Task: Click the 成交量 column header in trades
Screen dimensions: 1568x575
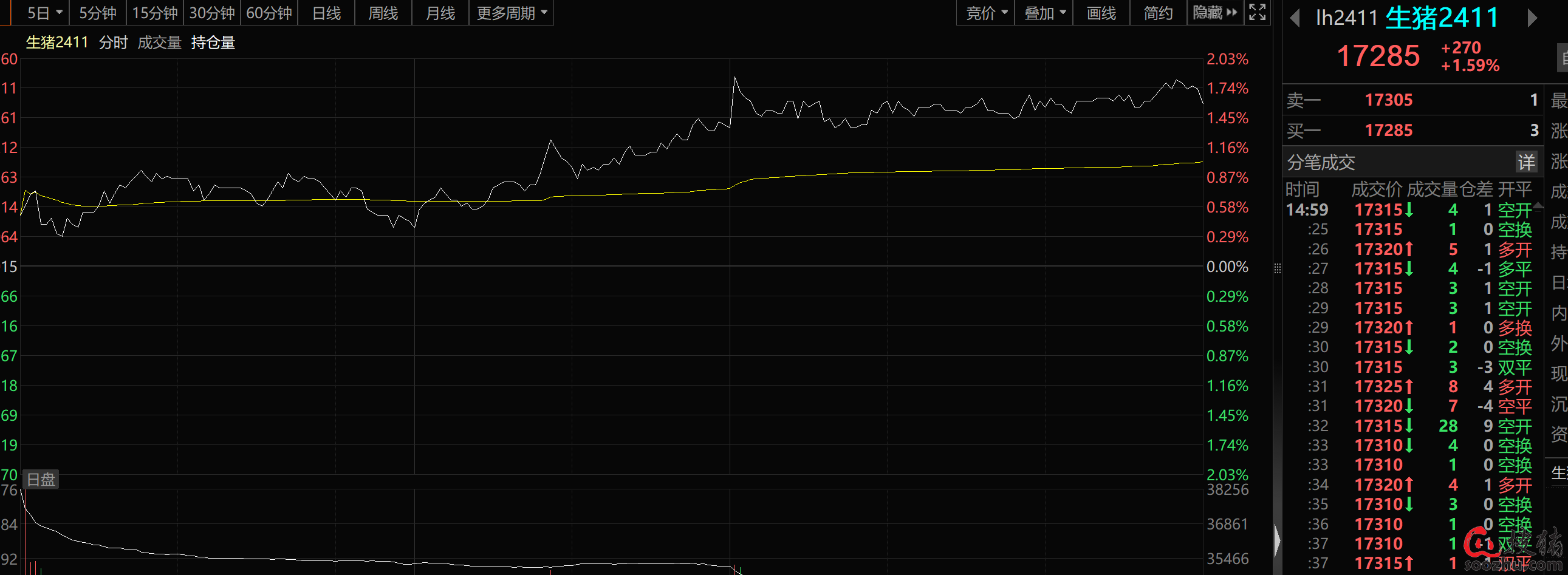Action: click(1433, 190)
